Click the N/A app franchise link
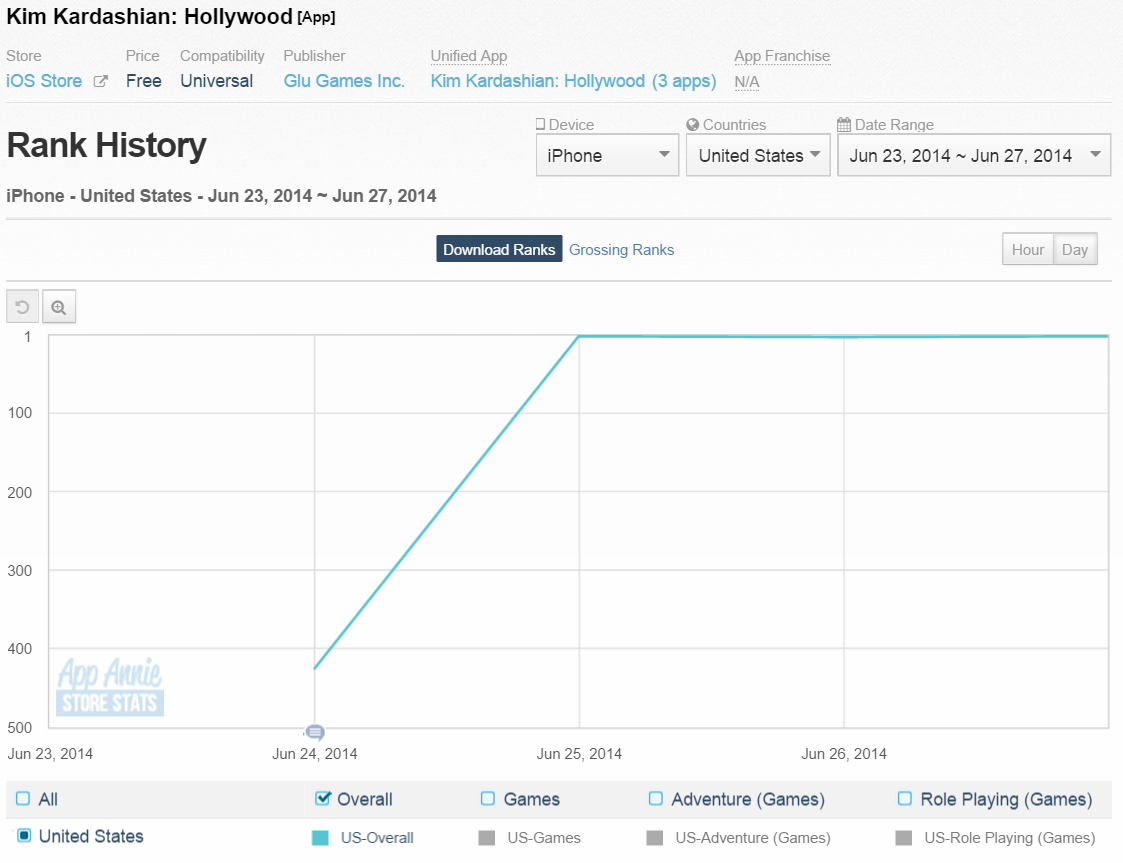 click(747, 82)
